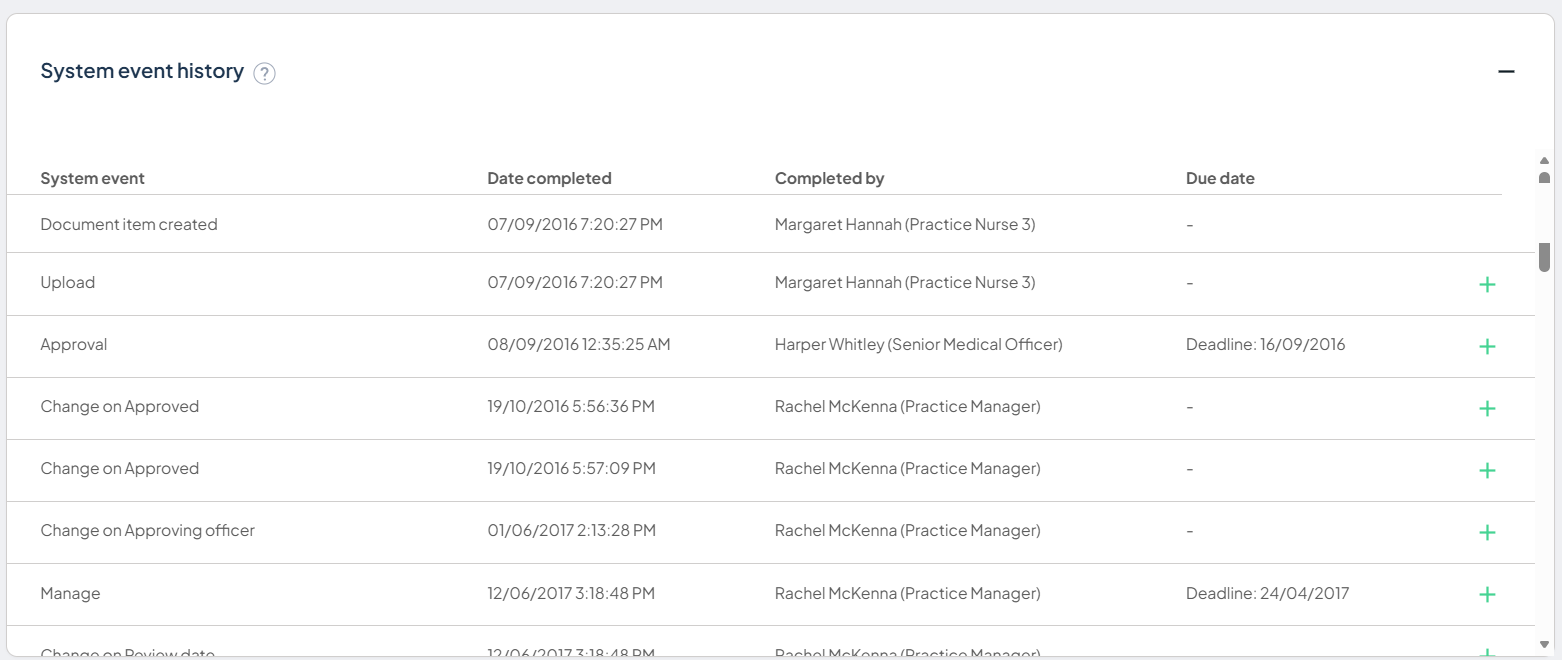Screen dimensions: 1562x660
Task: Click the System event history title
Action: pos(142,72)
